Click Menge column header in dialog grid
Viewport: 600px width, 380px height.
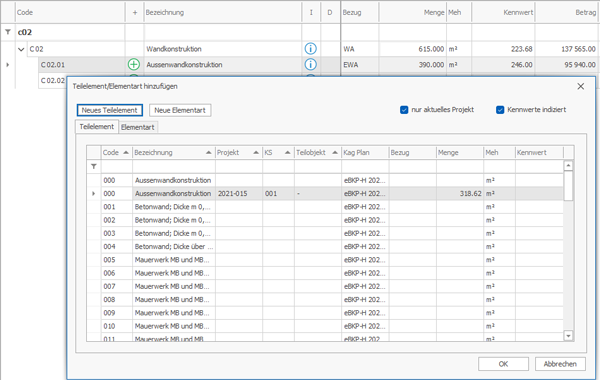pyautogui.click(x=460, y=153)
